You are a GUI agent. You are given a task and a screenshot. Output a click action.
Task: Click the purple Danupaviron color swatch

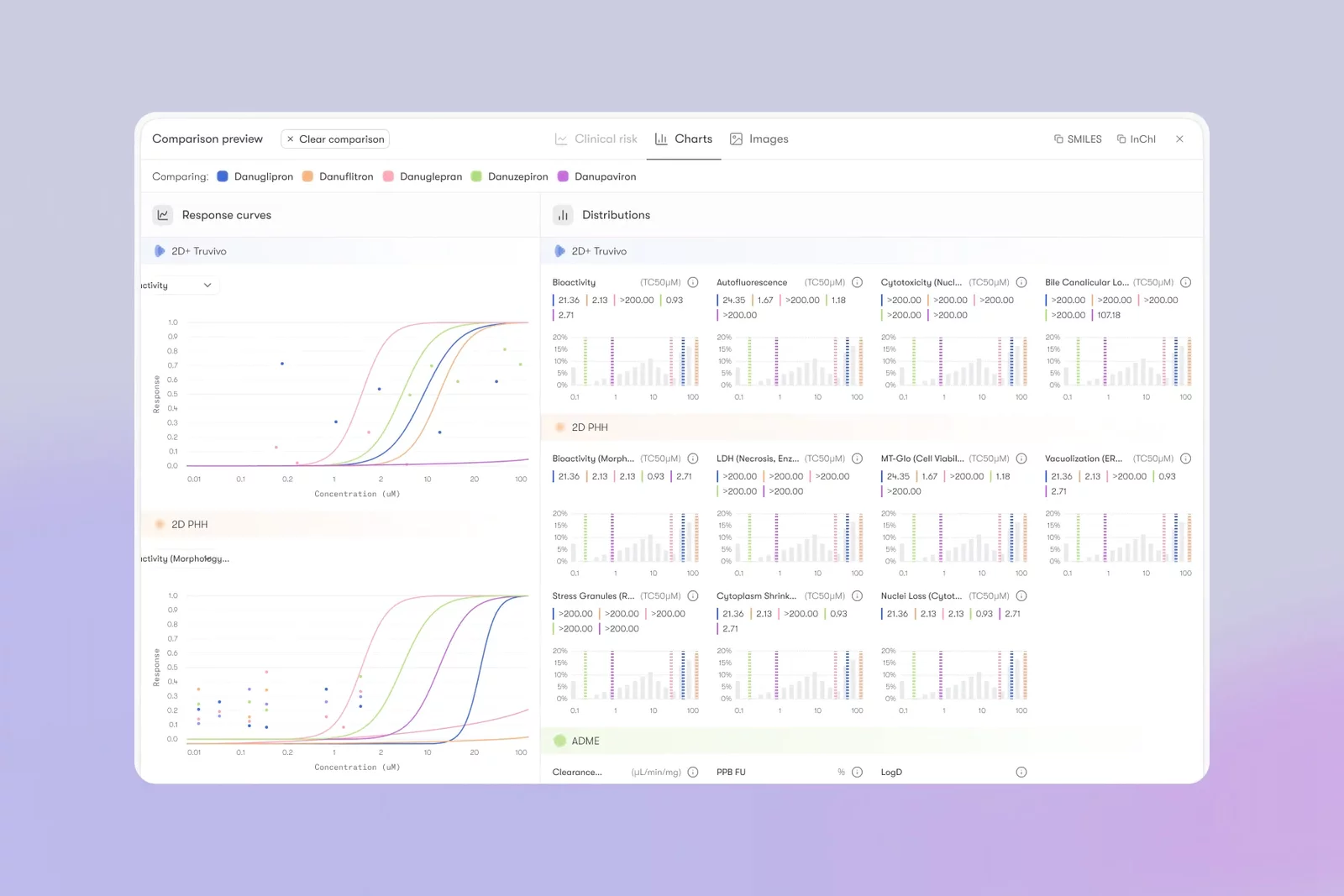(563, 176)
